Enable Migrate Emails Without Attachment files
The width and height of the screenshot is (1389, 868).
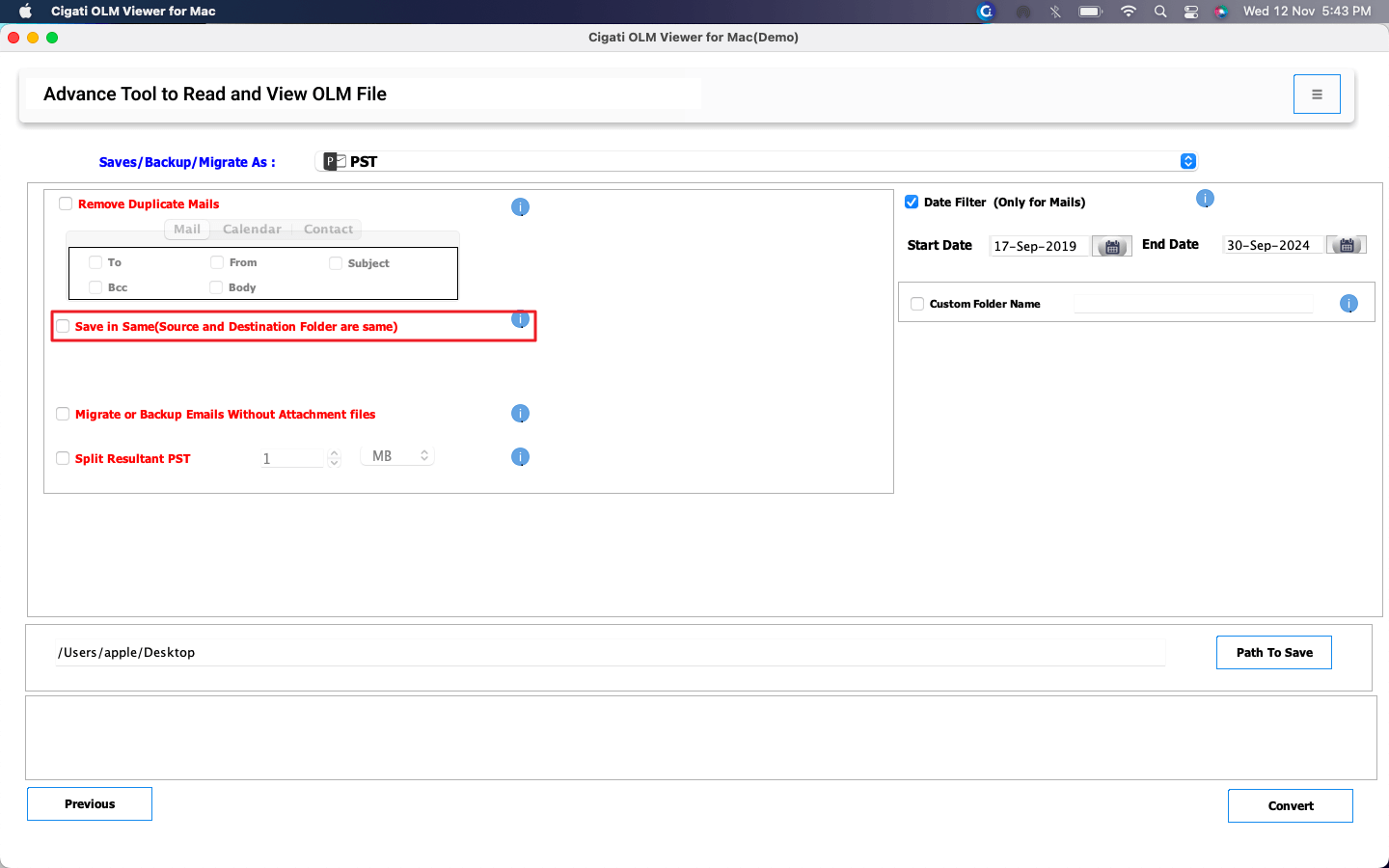pyautogui.click(x=63, y=414)
